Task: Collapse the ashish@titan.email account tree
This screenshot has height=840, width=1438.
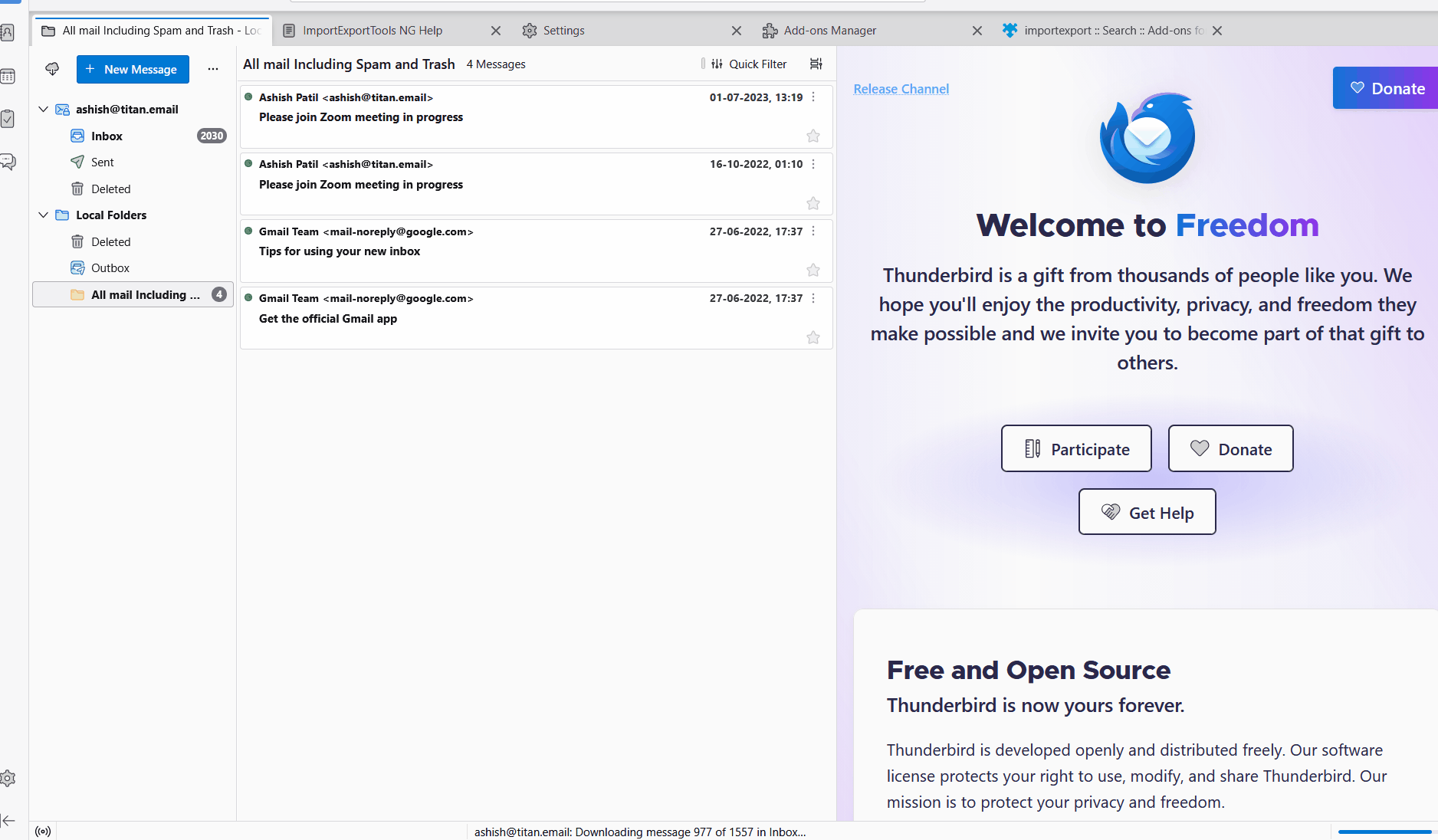Action: 44,110
